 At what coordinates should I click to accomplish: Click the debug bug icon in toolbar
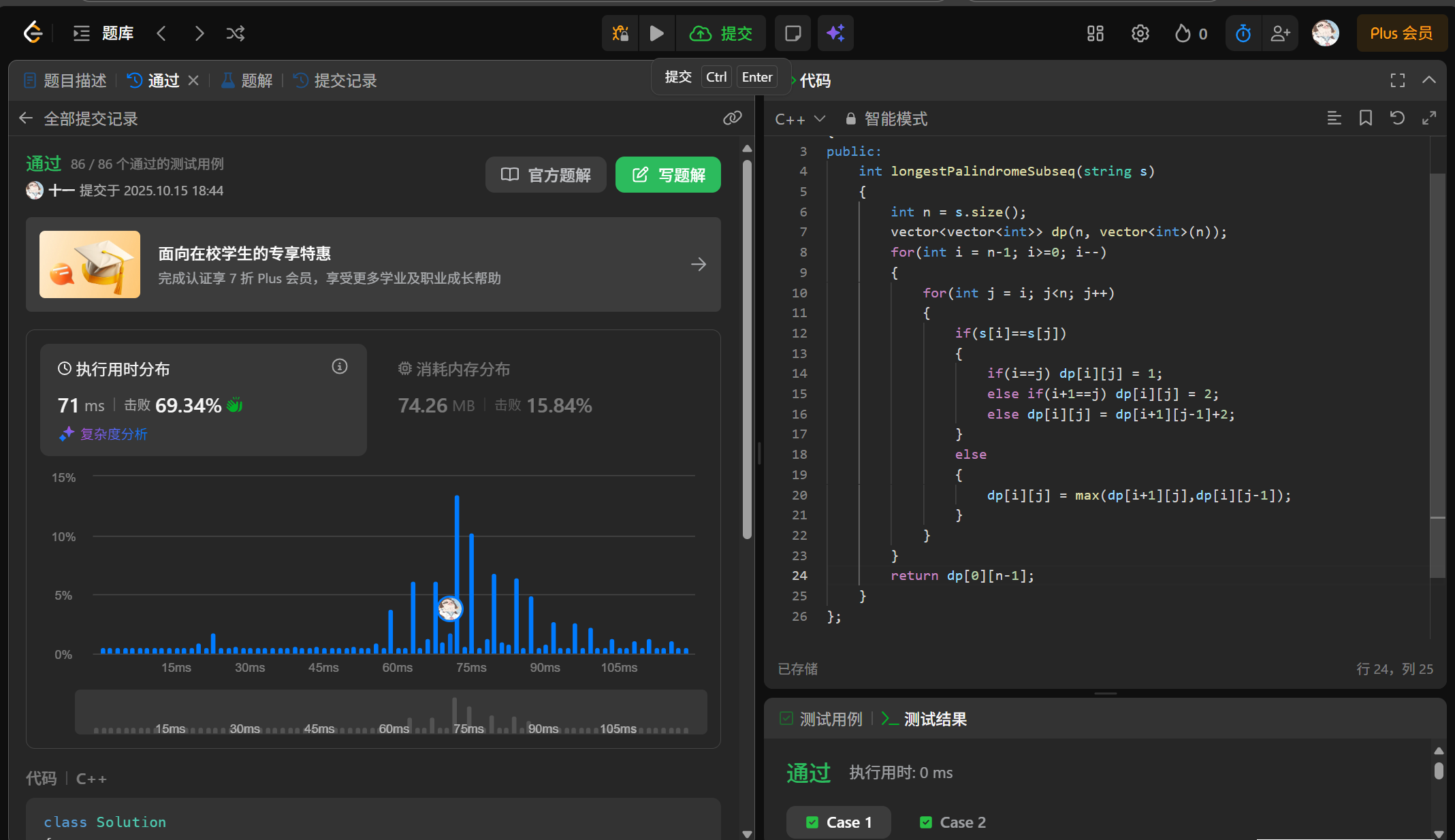(620, 33)
